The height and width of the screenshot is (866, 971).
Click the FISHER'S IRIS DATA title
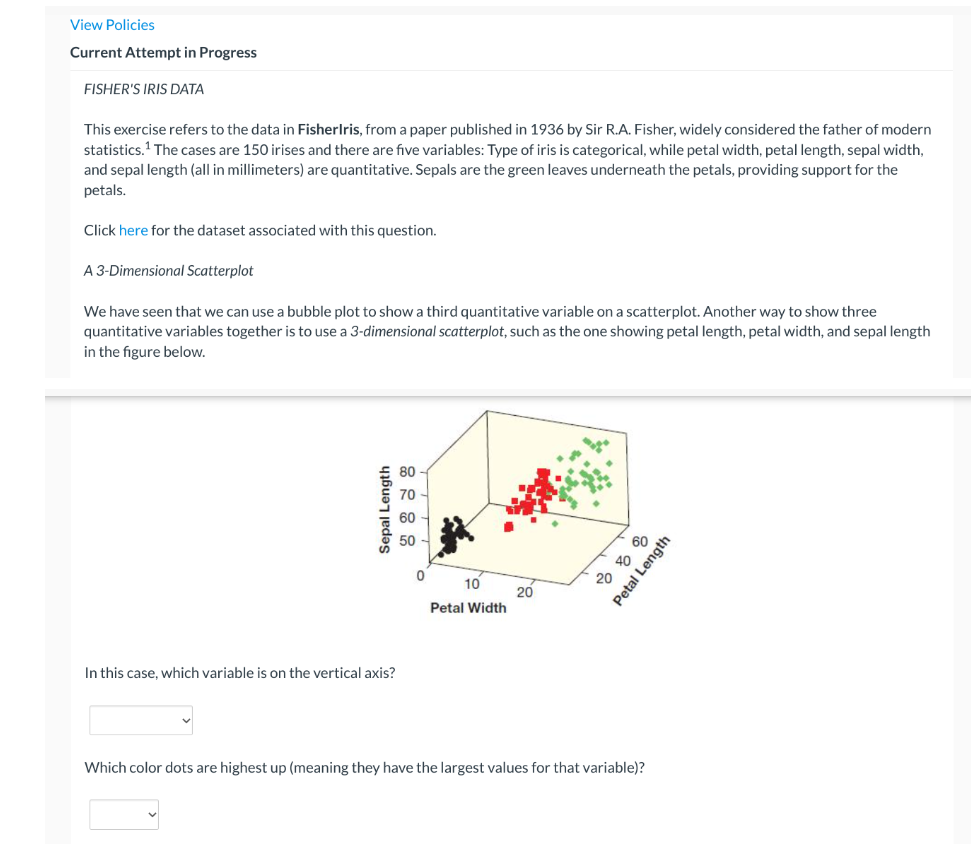click(x=143, y=89)
